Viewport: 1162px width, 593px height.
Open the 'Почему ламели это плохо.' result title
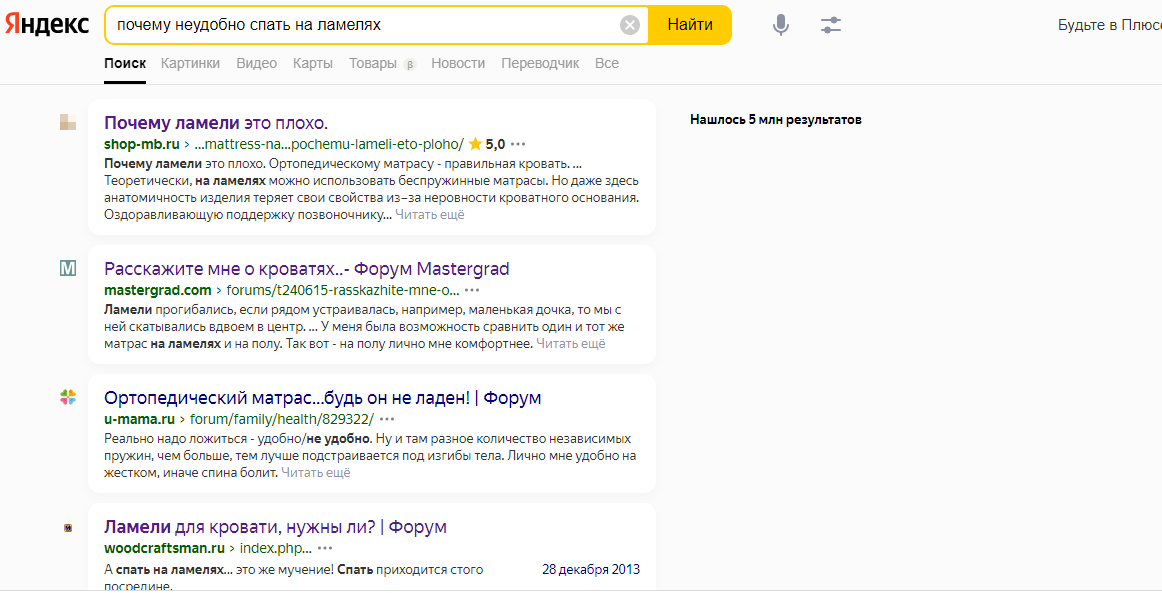216,122
